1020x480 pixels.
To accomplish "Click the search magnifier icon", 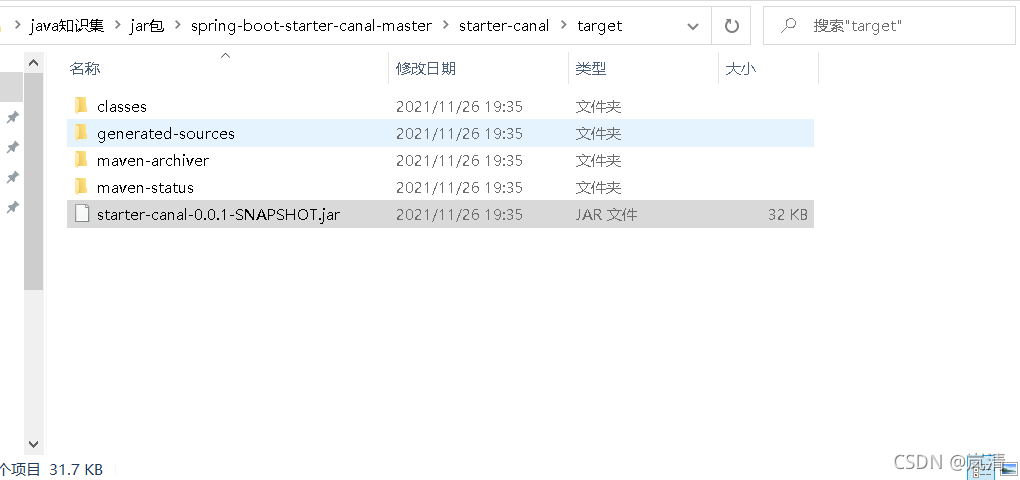I will [x=788, y=25].
